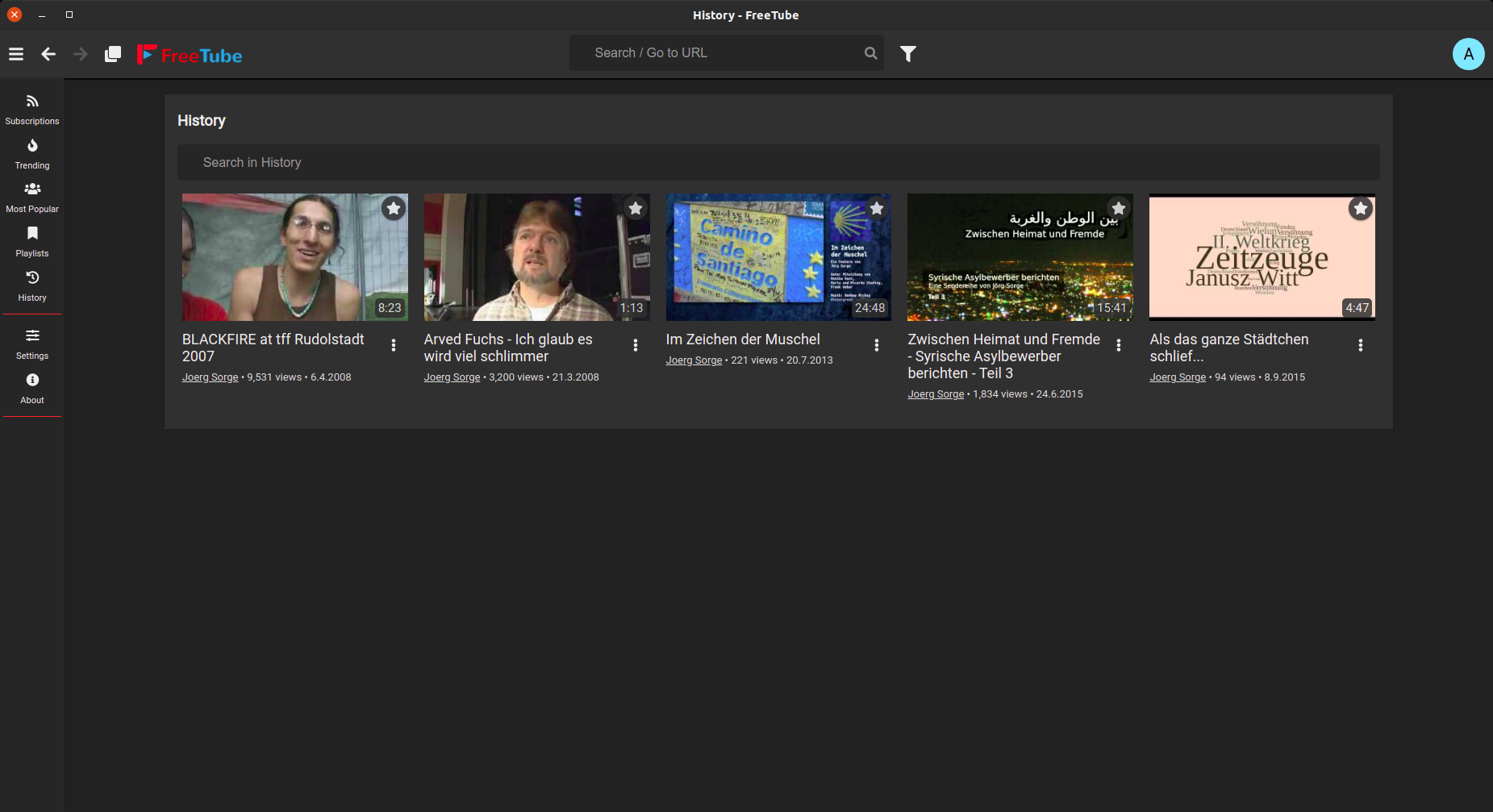The image size is (1493, 812).
Task: Open the profile avatar menu
Action: (1469, 54)
